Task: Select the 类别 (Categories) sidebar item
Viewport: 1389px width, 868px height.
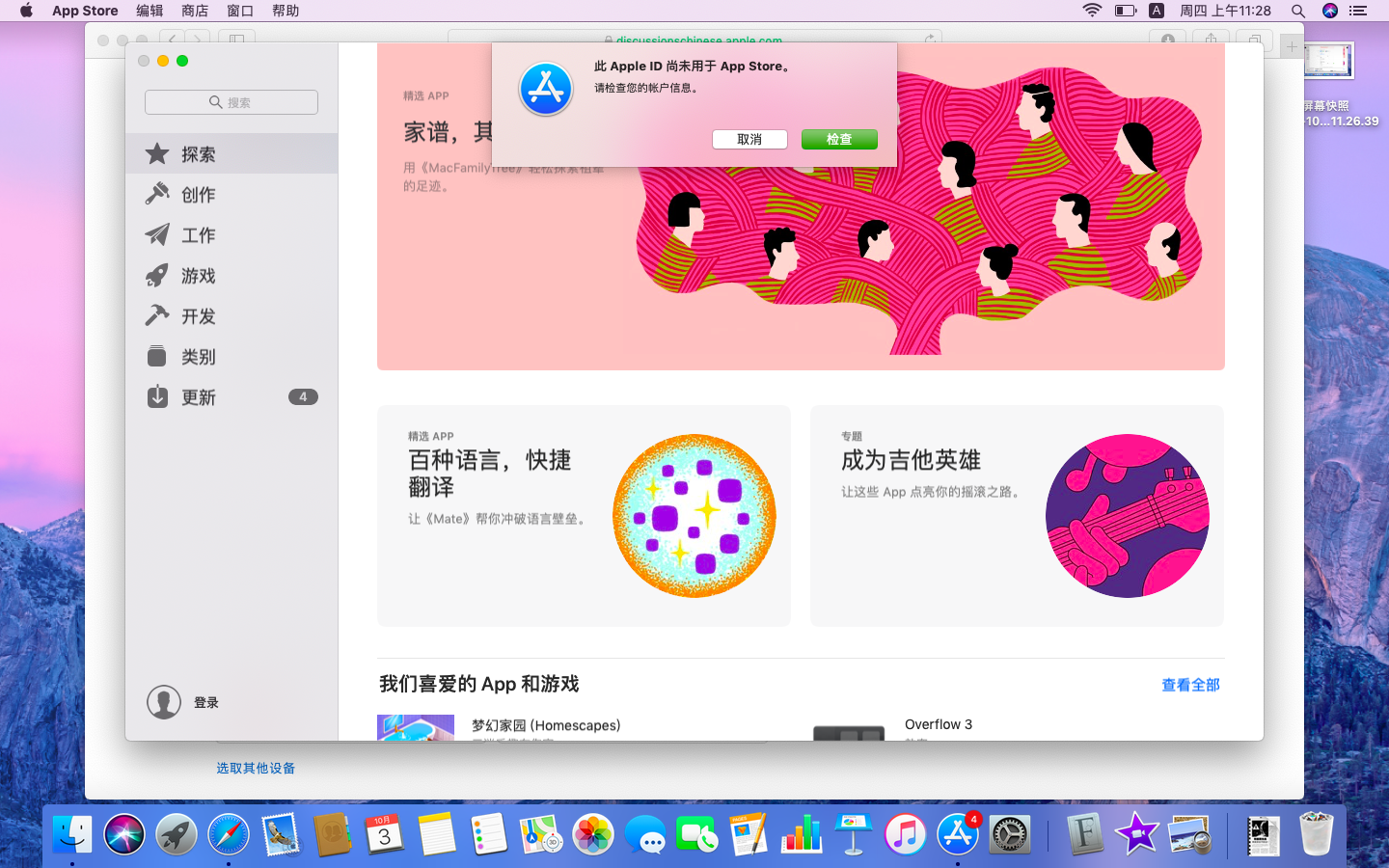Action: 198,357
